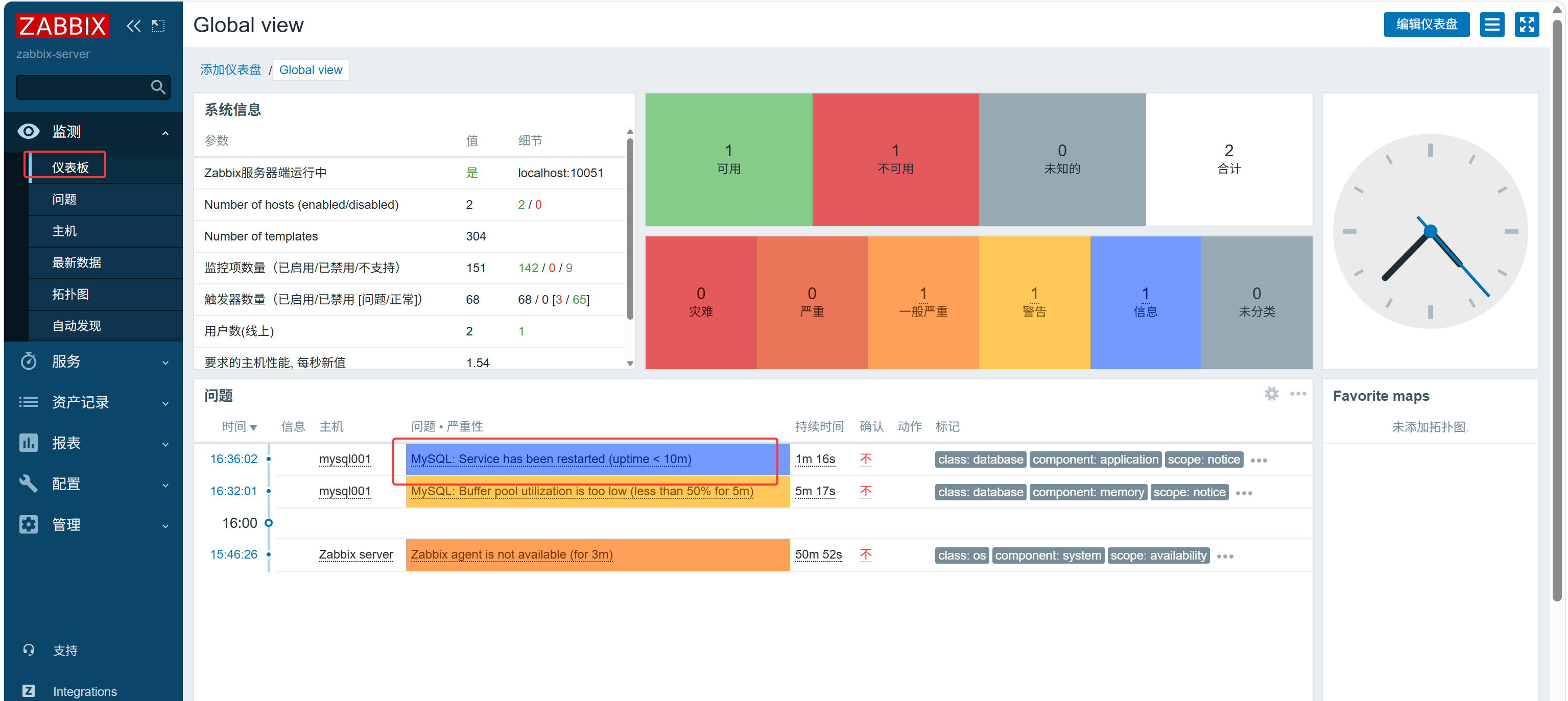Click the 一般严重 severity count

click(923, 293)
